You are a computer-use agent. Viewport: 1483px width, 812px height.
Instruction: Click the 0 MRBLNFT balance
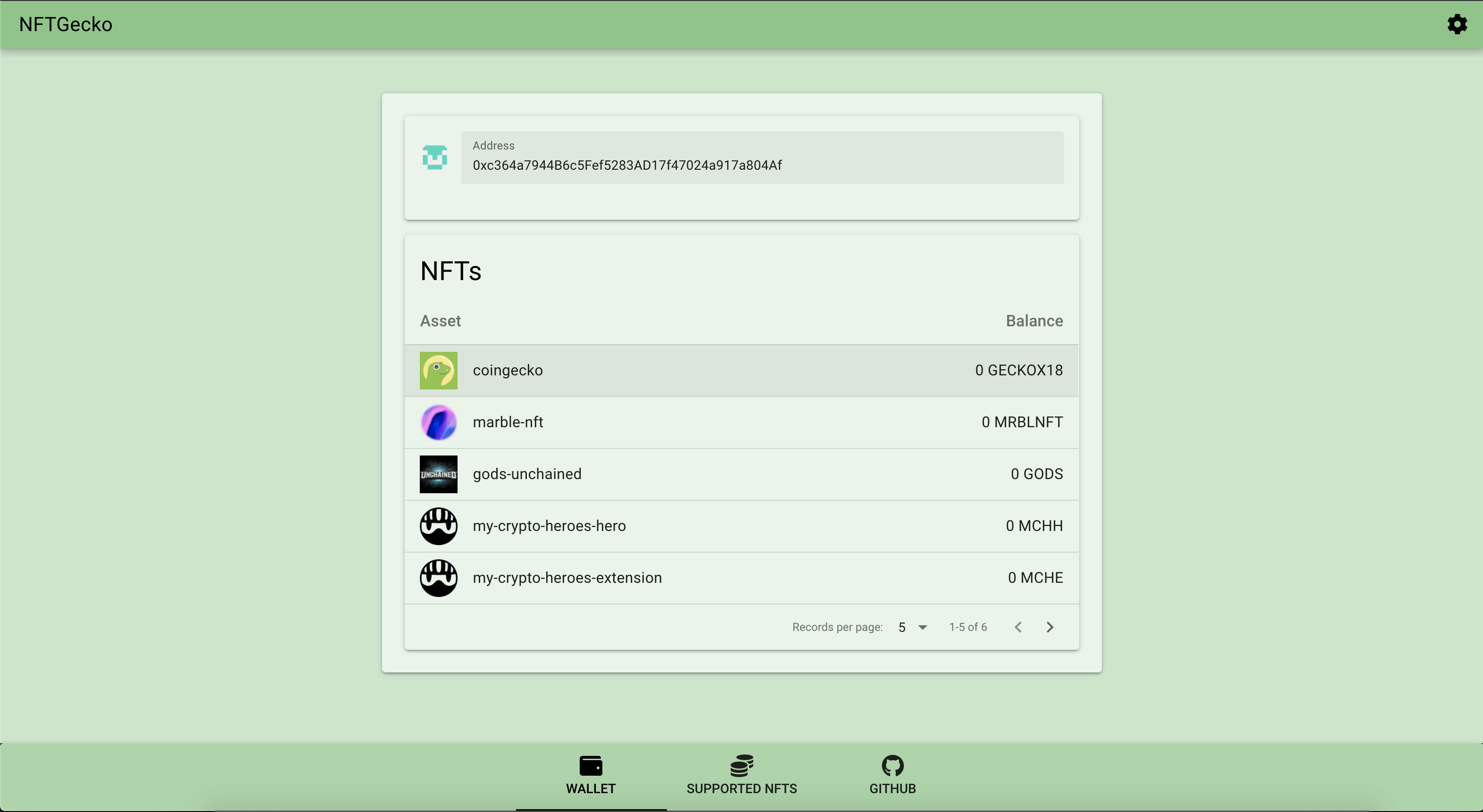[1022, 423]
